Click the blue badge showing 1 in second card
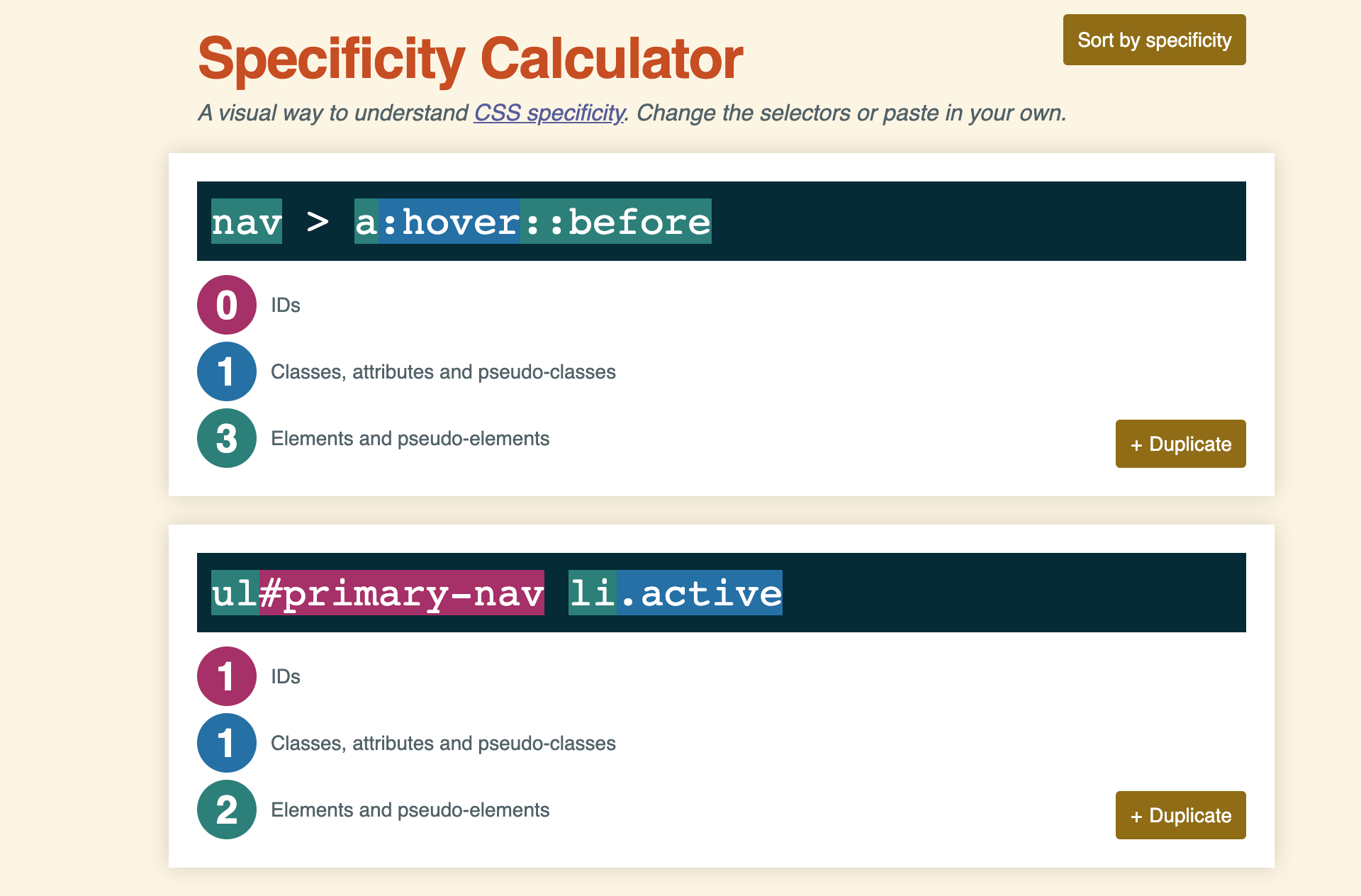The image size is (1361, 896). (x=226, y=743)
